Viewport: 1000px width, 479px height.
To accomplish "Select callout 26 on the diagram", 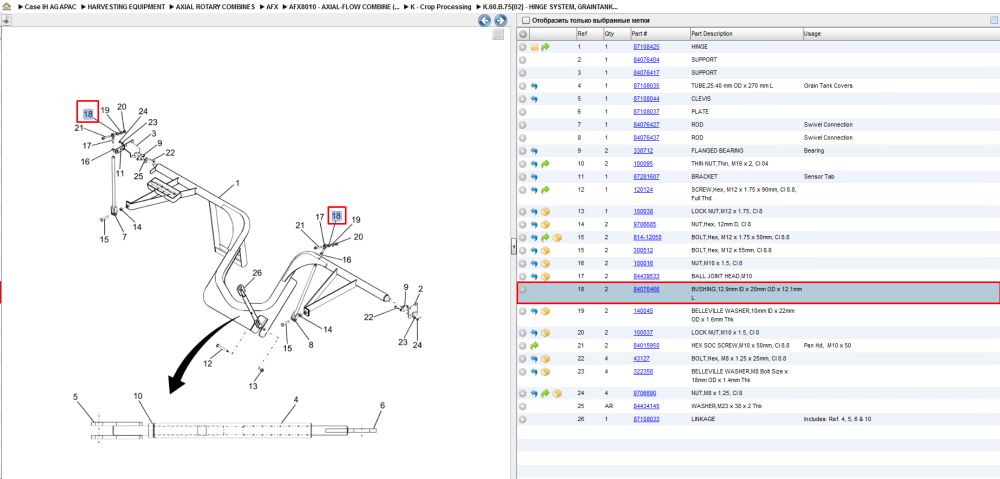I will tap(257, 274).
